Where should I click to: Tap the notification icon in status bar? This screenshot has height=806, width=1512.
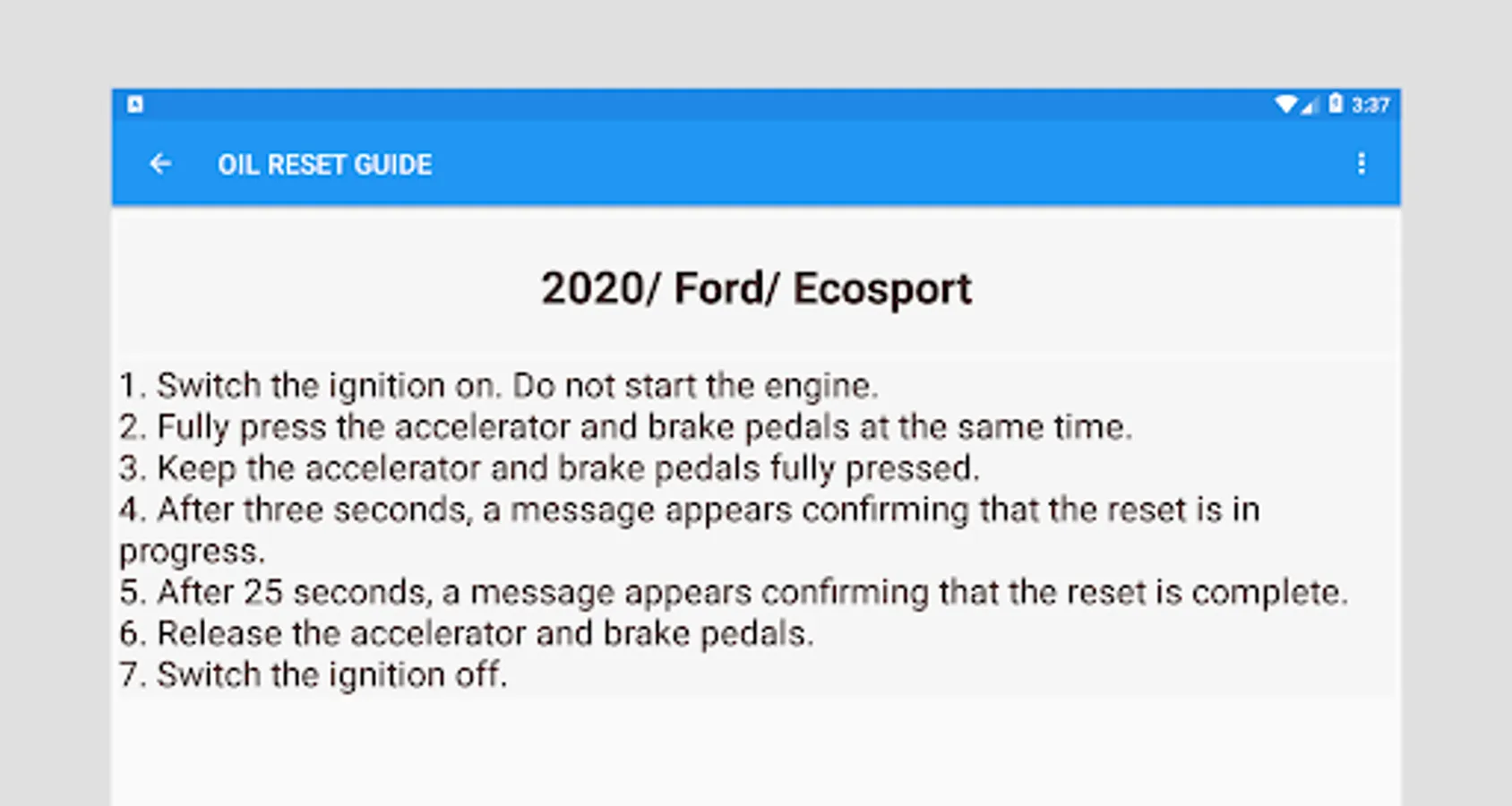point(135,104)
